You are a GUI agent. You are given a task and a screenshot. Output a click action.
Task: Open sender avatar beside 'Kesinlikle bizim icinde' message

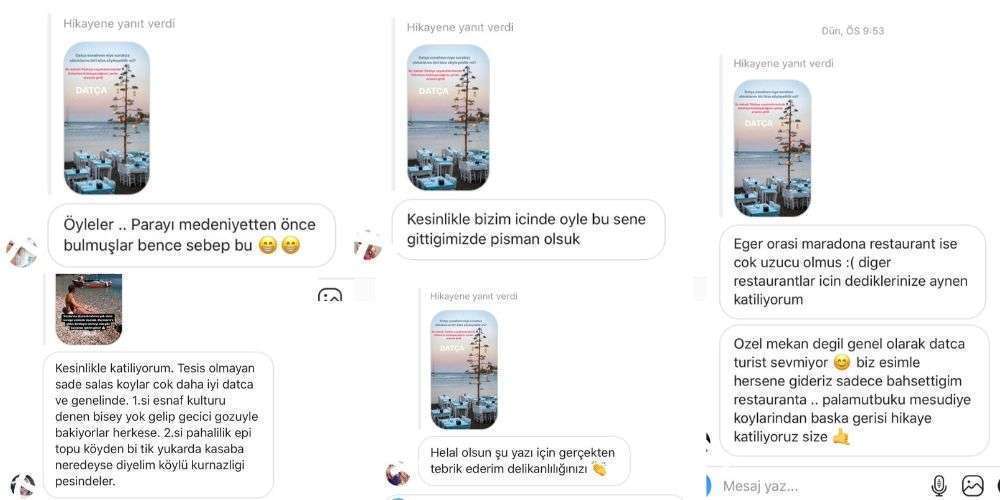point(368,246)
